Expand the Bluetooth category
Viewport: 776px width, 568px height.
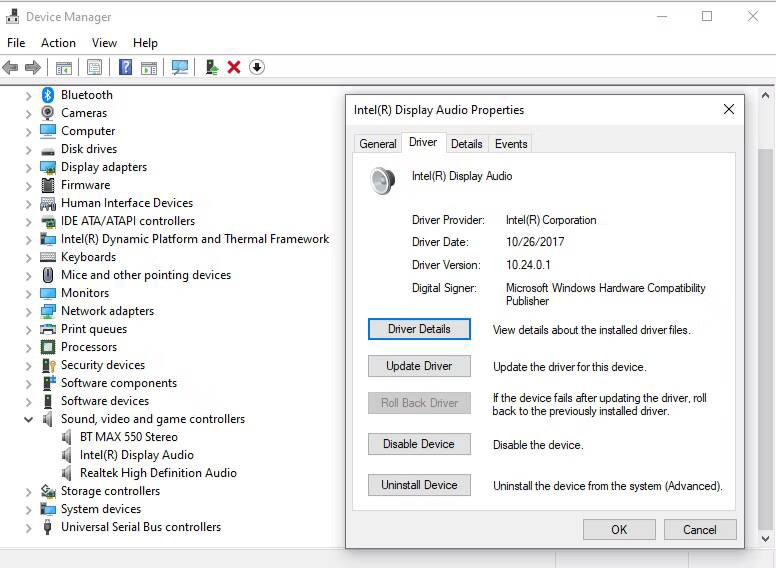click(x=29, y=95)
